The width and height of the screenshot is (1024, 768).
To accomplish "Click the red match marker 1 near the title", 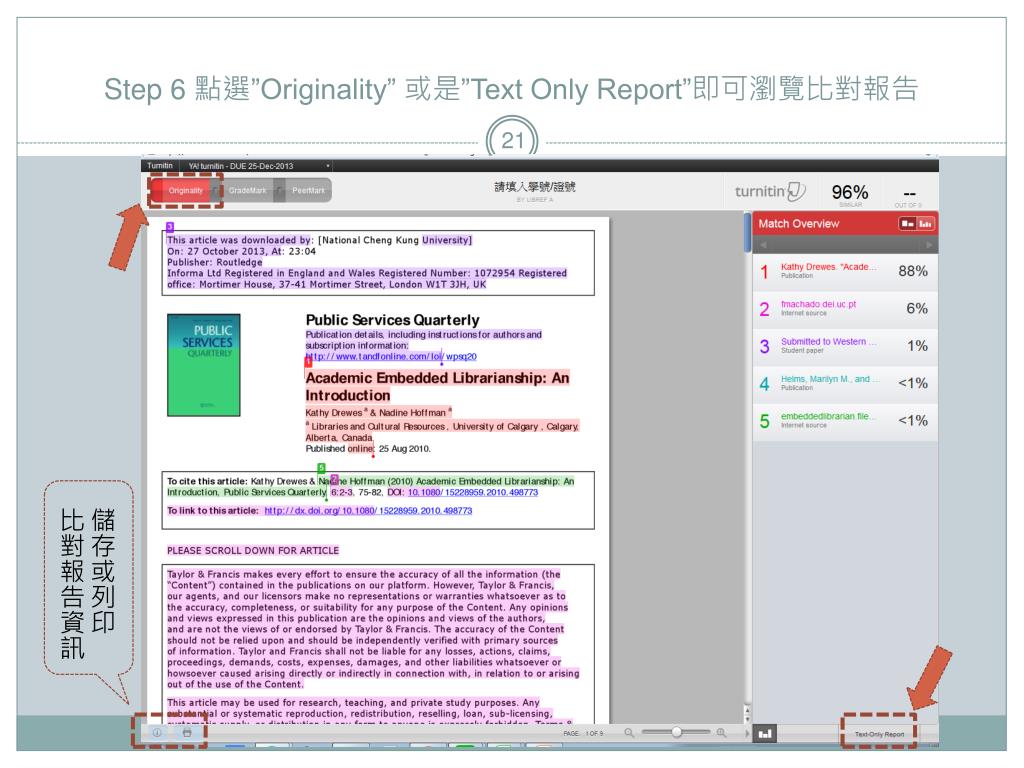I will tap(308, 361).
